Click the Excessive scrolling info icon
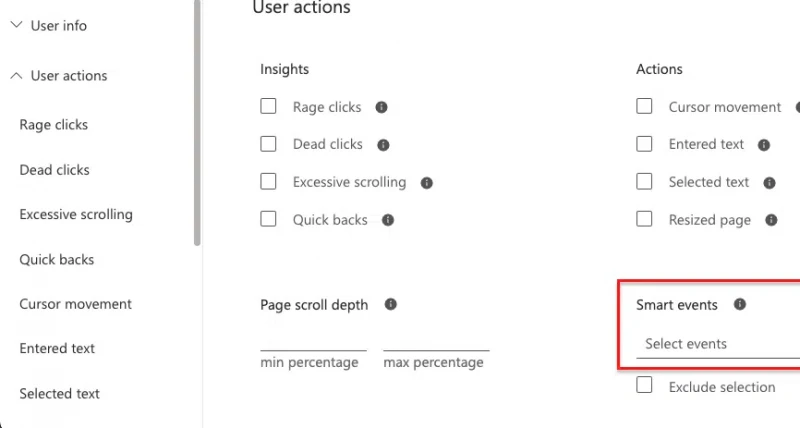Viewport: 800px width, 428px height. (427, 183)
